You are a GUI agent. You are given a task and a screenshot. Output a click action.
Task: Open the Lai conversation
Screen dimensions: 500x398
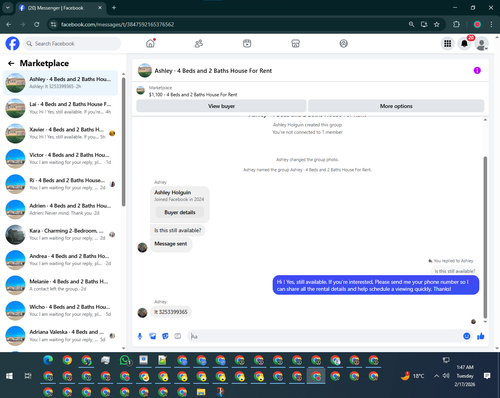point(60,108)
